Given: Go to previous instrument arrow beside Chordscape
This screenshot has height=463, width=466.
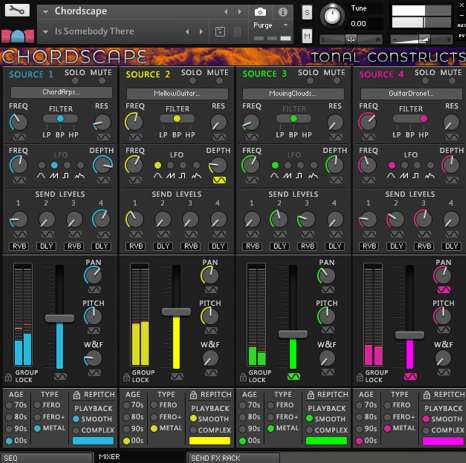Looking at the screenshot, I should (226, 12).
